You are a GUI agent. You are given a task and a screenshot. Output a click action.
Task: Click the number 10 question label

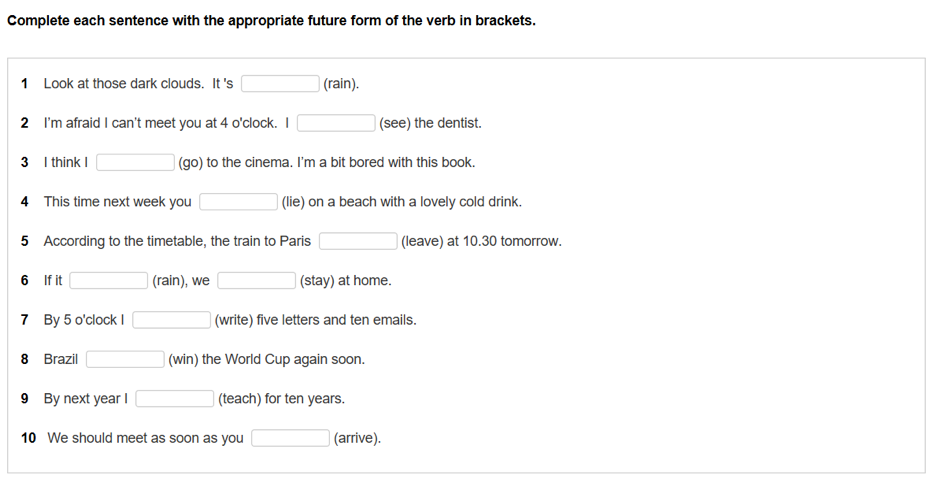coord(28,438)
